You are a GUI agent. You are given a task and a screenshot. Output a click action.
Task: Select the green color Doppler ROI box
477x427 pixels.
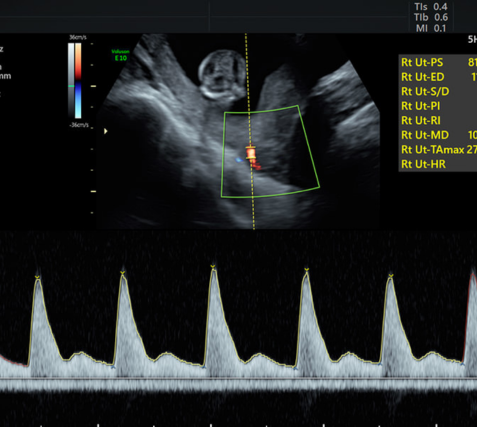click(x=270, y=152)
